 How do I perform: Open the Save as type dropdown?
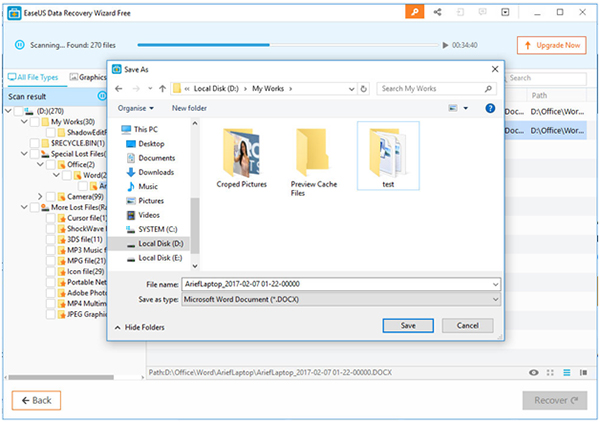coord(341,300)
